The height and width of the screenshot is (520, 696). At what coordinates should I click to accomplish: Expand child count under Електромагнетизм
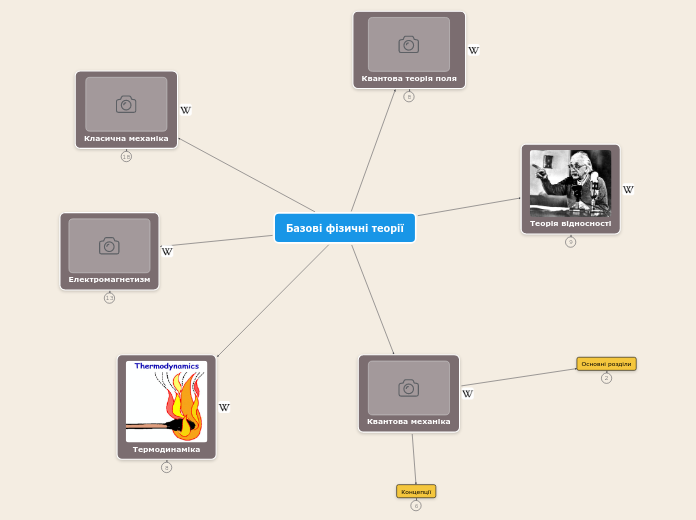[109, 298]
